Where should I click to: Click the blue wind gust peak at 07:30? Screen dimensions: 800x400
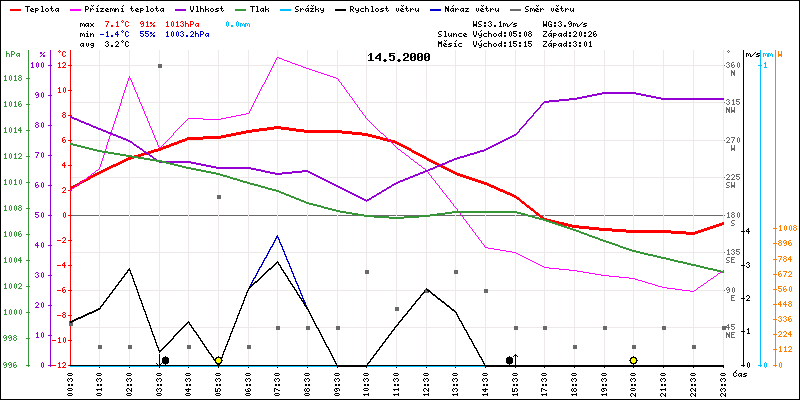click(x=277, y=236)
